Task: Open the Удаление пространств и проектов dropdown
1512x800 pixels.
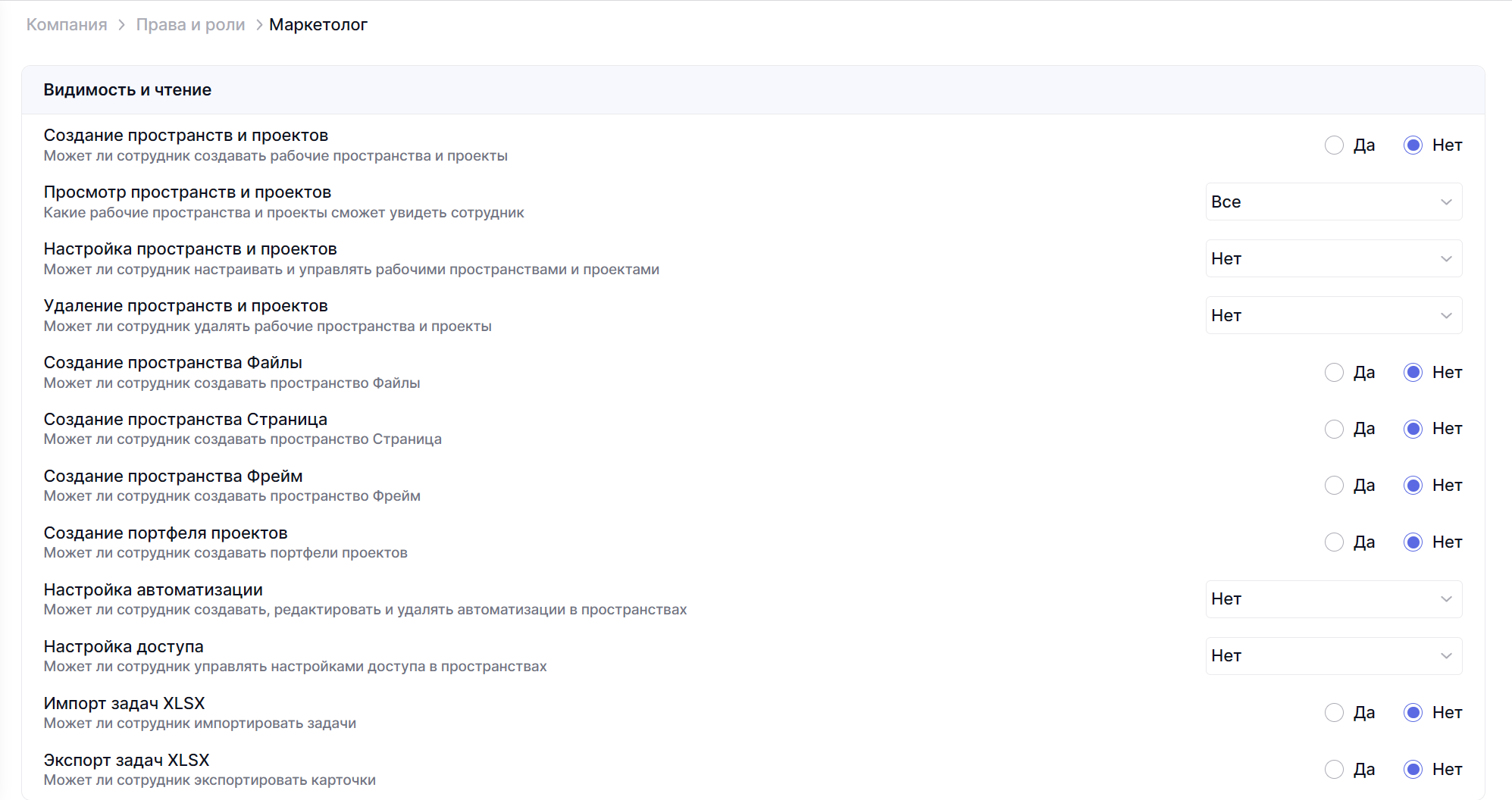Action: point(1333,316)
